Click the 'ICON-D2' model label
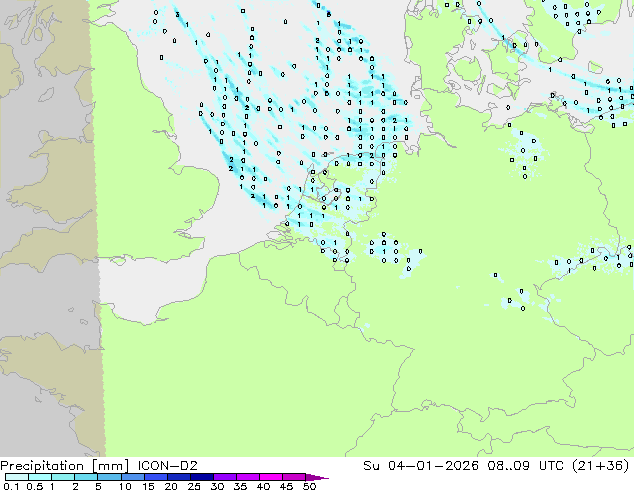Screen dimensions: 634x490 point(167,466)
